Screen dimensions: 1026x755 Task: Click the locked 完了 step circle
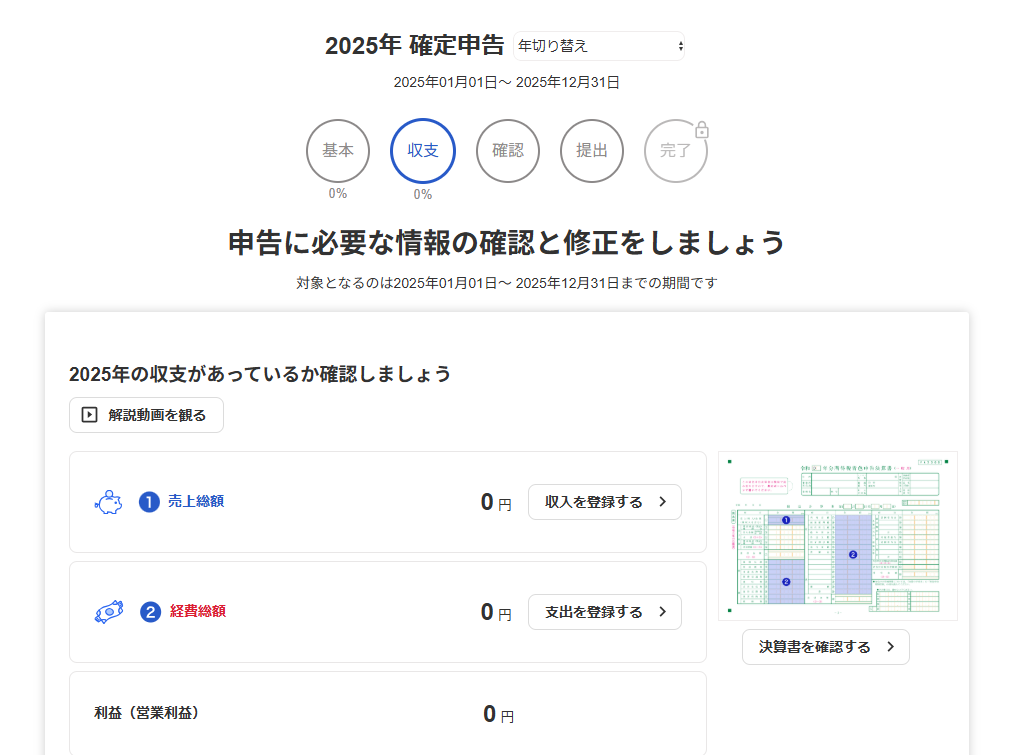pos(675,150)
